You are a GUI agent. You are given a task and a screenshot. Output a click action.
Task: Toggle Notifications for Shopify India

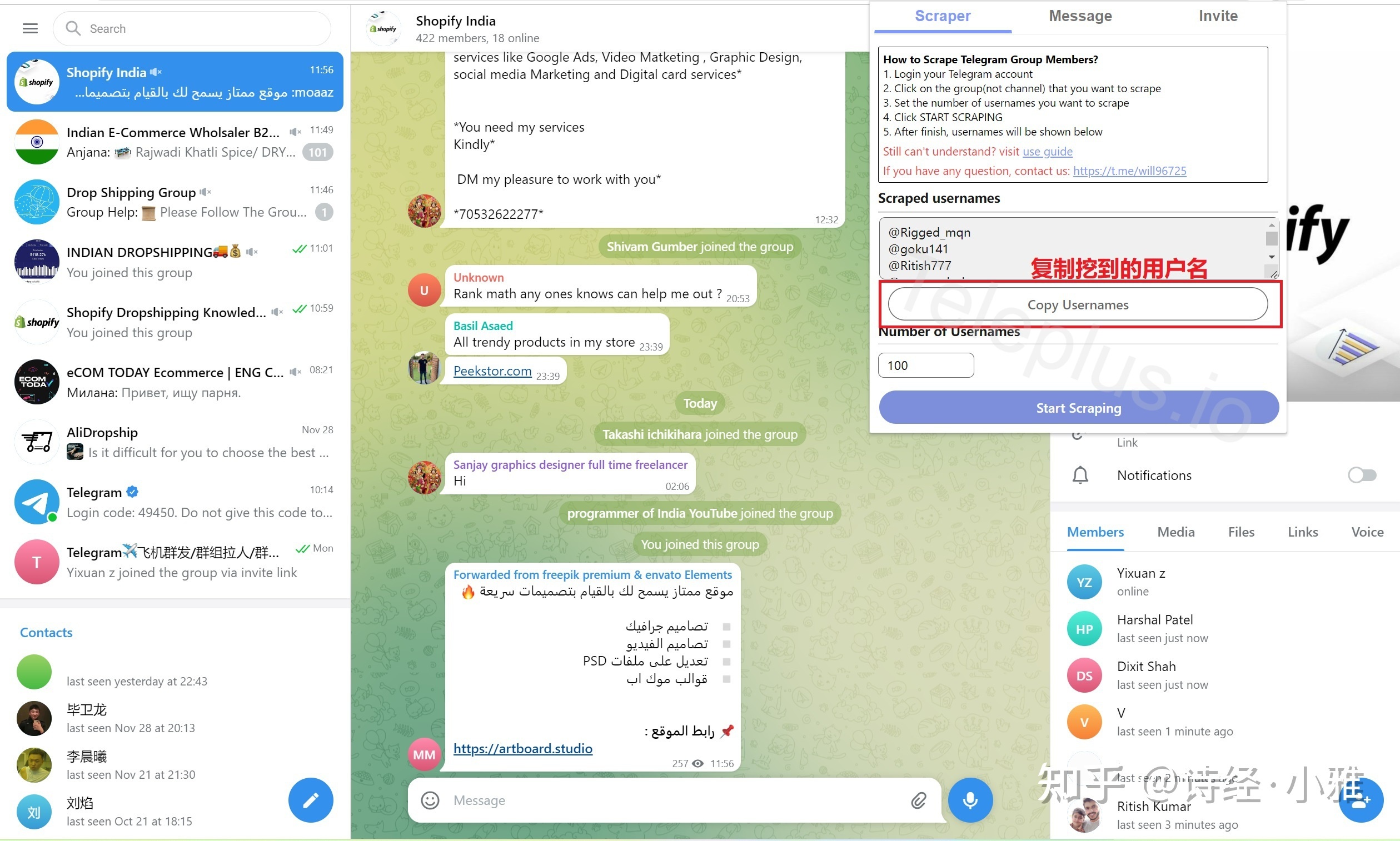[x=1362, y=475]
